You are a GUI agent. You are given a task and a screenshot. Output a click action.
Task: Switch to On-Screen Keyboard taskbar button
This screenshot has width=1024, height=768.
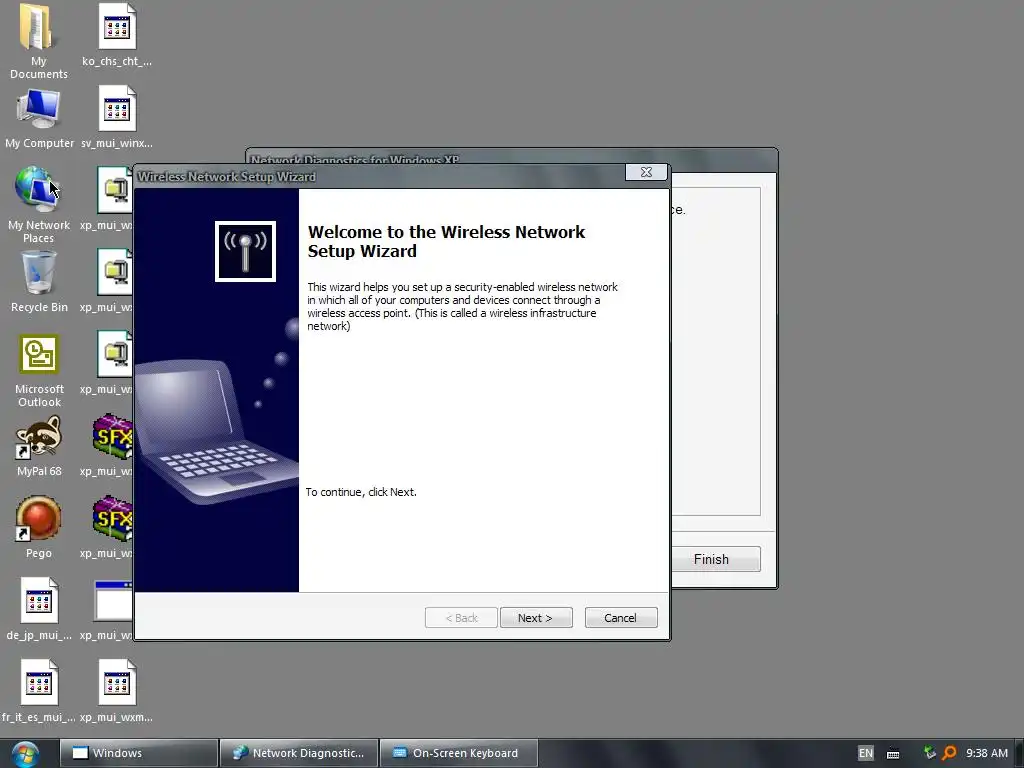pos(458,753)
